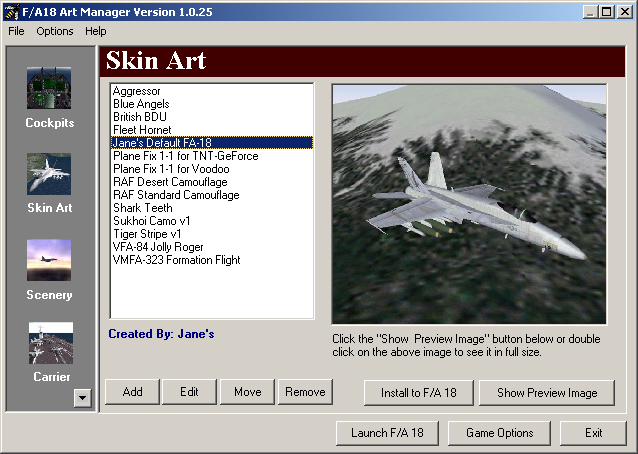Click Install to F/A 18 button
The width and height of the screenshot is (638, 454).
(x=418, y=393)
